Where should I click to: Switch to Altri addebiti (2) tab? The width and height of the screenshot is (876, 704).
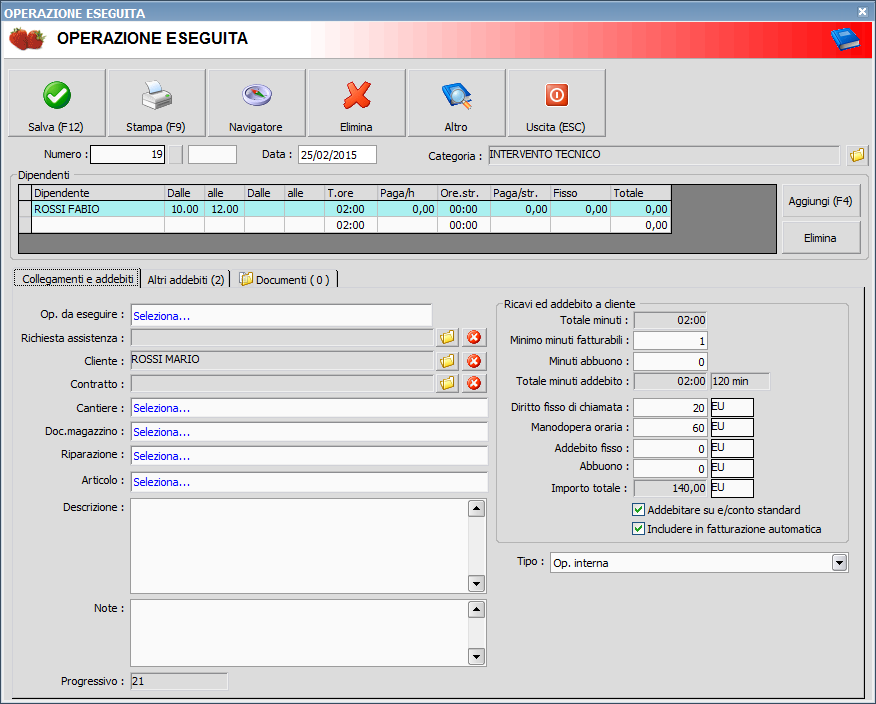(185, 279)
